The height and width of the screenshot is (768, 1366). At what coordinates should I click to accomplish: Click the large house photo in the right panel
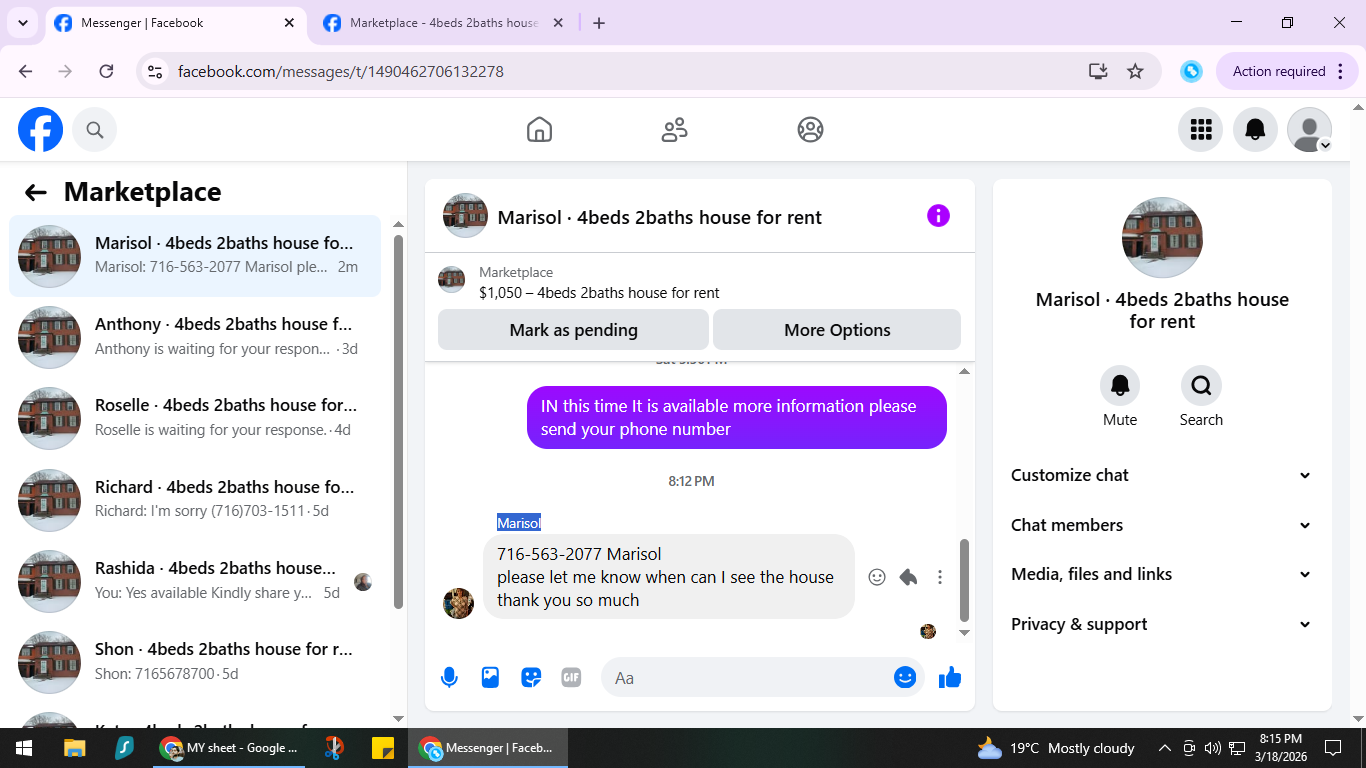coord(1162,238)
